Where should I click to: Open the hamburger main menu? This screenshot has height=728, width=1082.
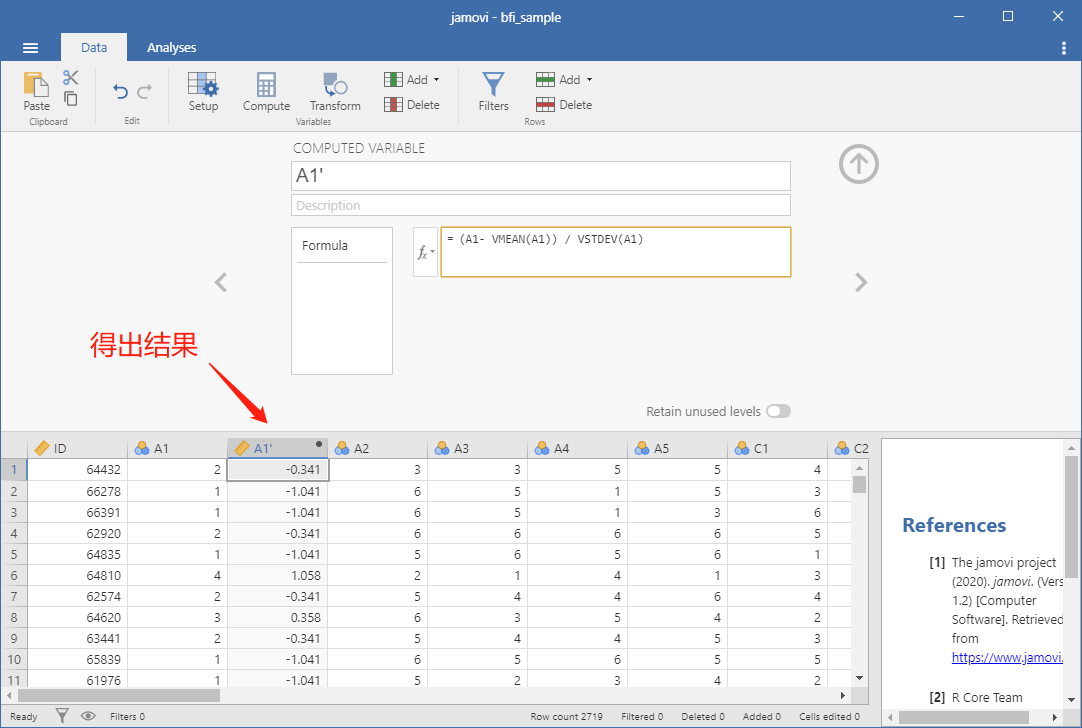click(30, 48)
